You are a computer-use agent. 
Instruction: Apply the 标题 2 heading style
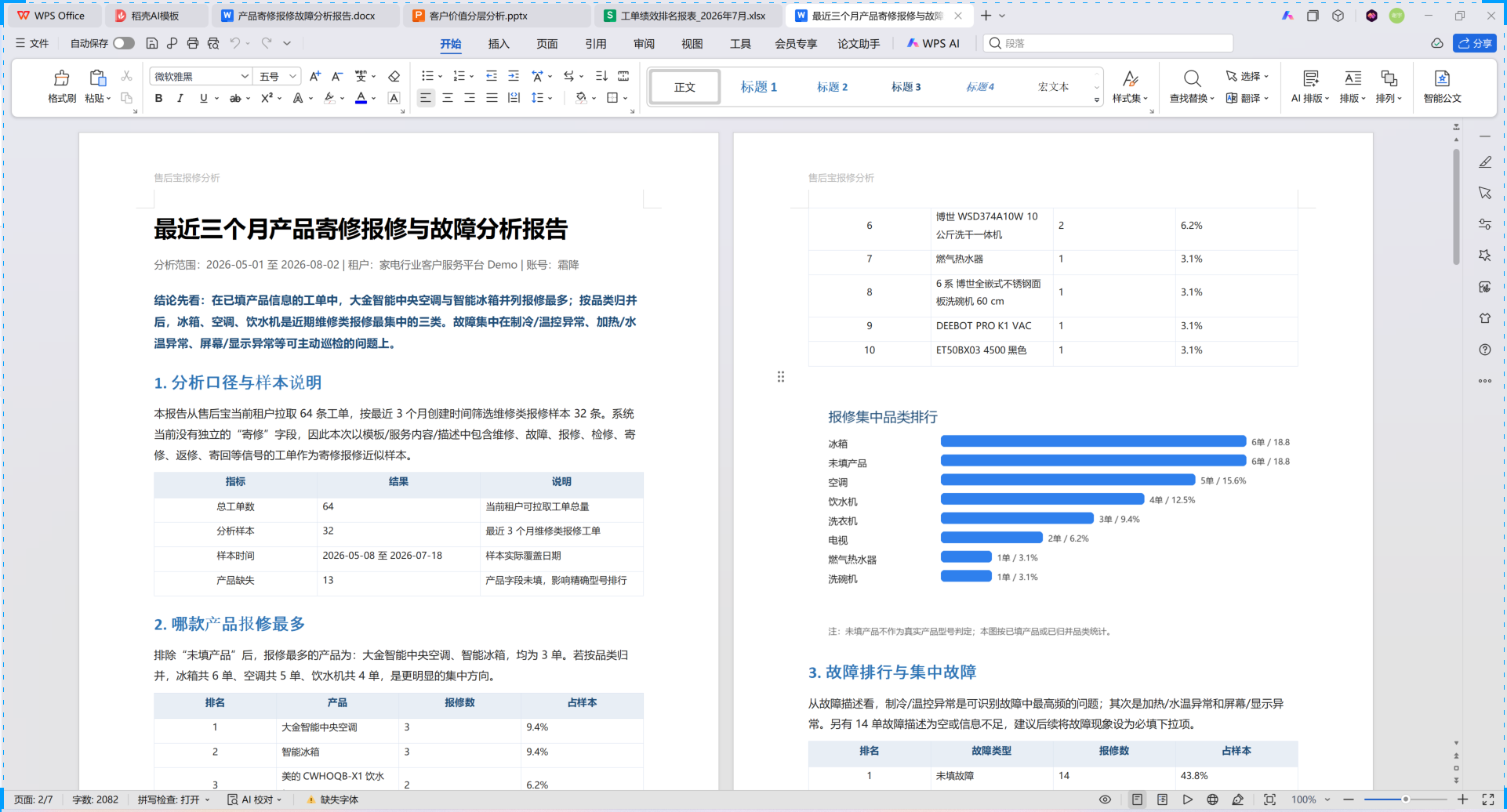[x=833, y=87]
